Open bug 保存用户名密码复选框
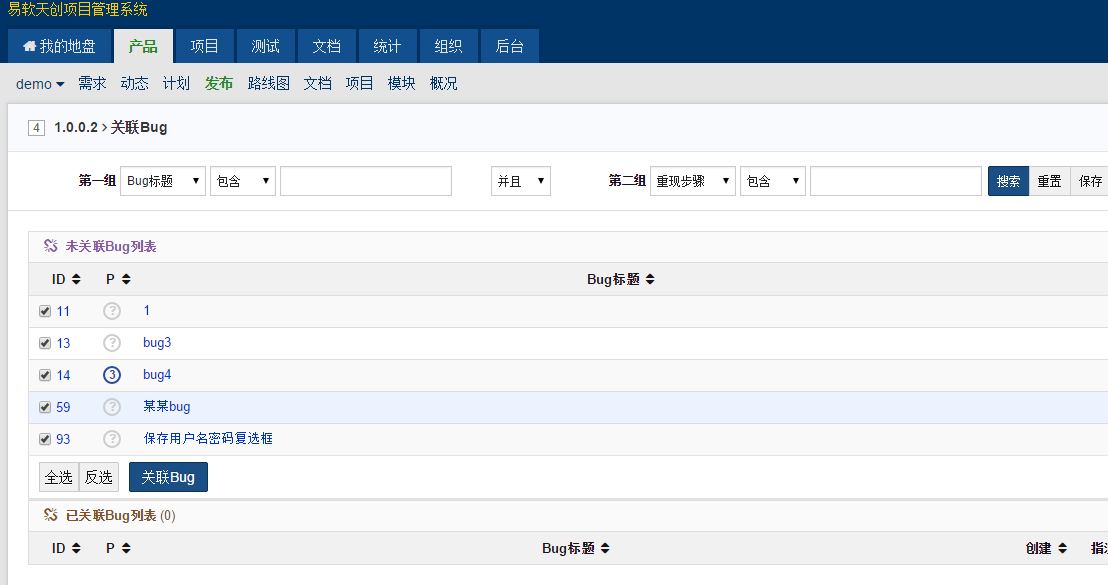 click(x=208, y=438)
